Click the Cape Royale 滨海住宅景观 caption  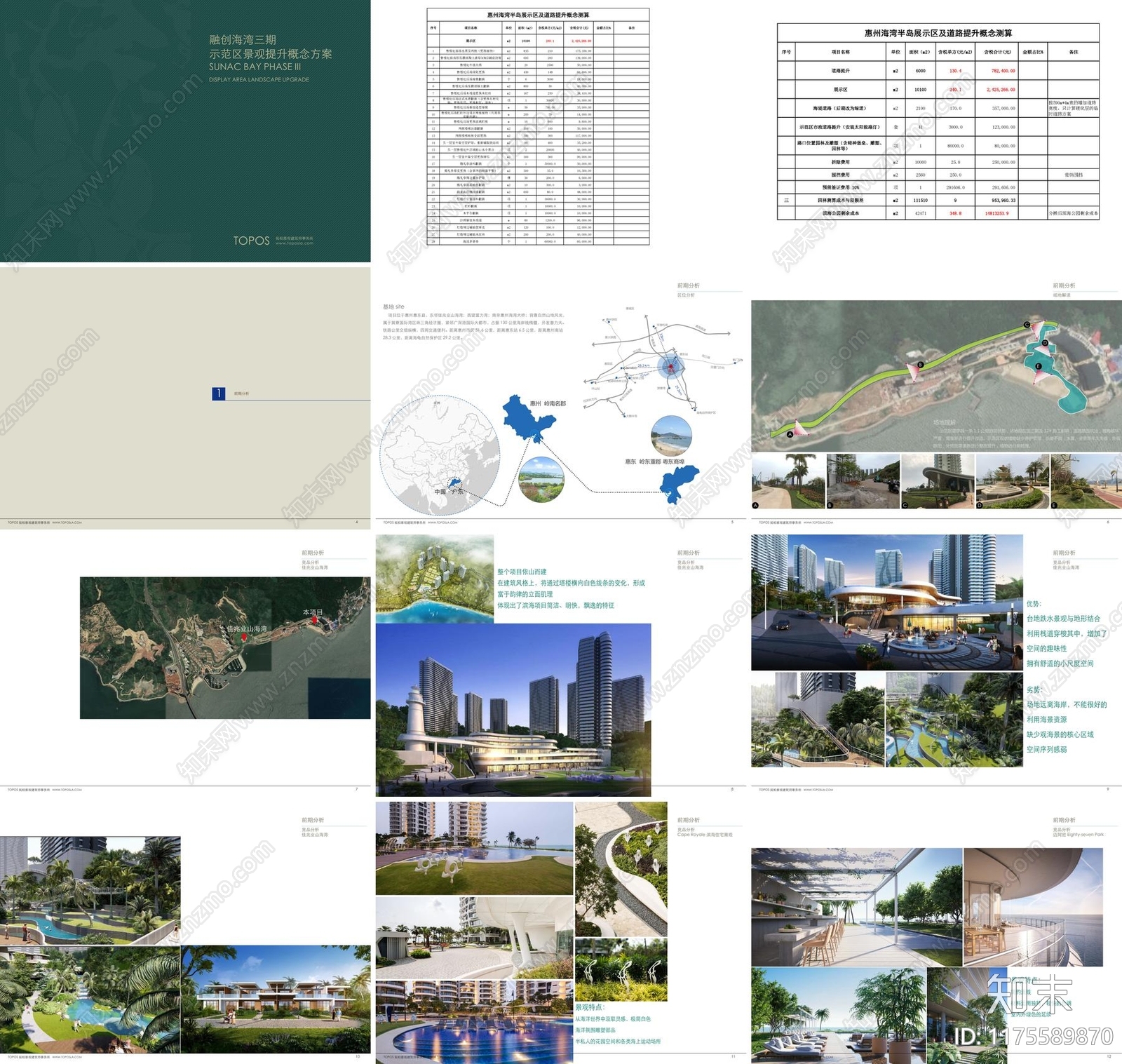click(x=705, y=835)
